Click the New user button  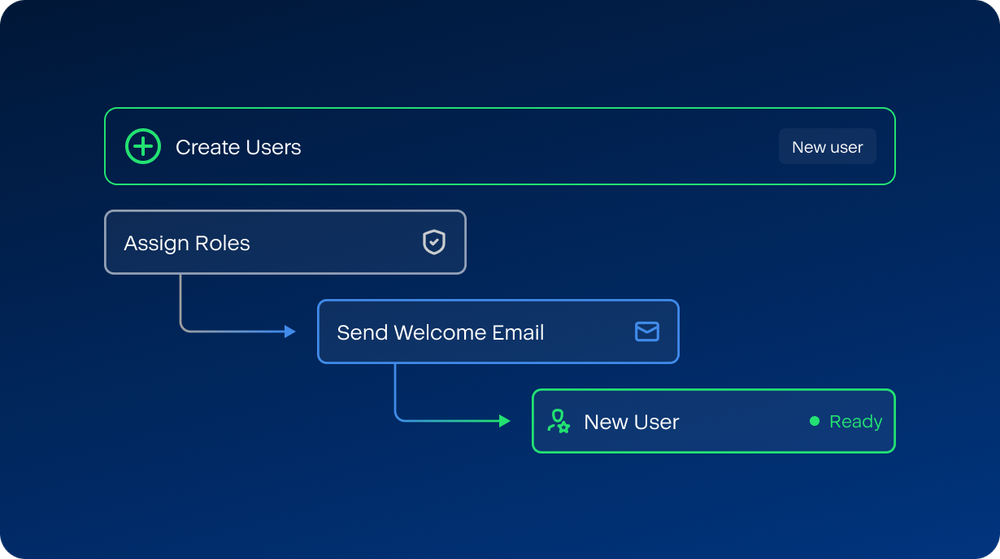point(827,147)
